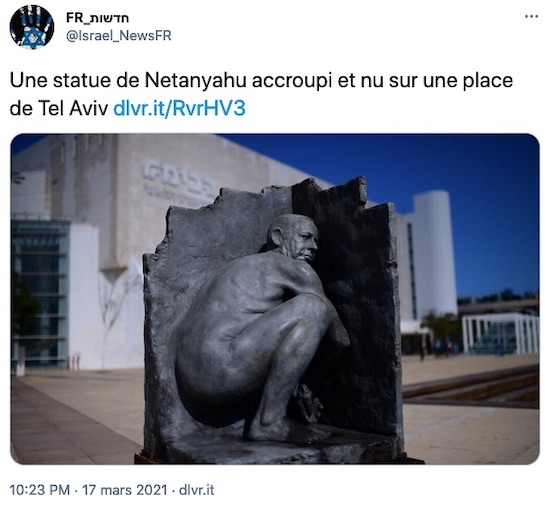This screenshot has width=550, height=508.
Task: Open the @Israel_NewsFR handle
Action: tap(119, 36)
